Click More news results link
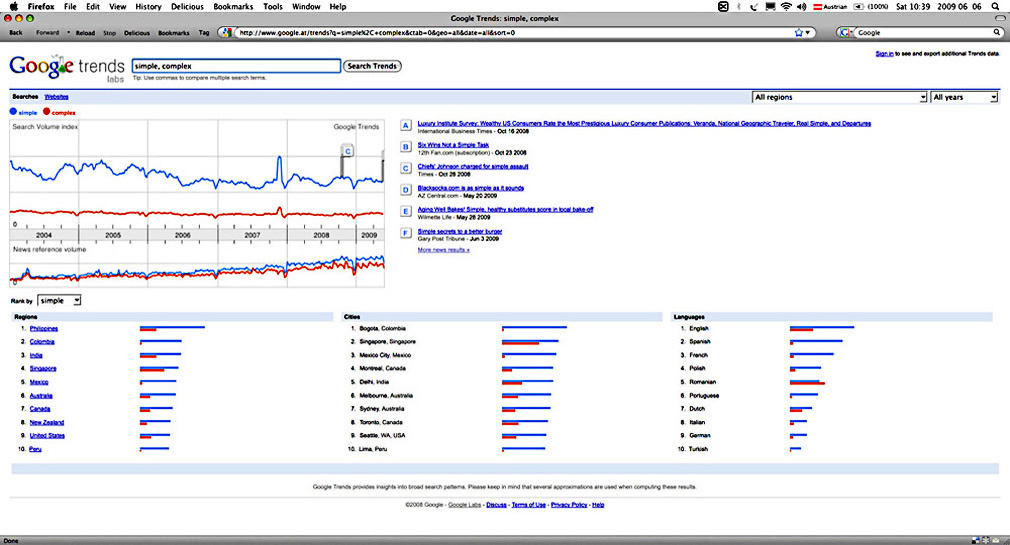The width and height of the screenshot is (1010, 545). tap(443, 250)
